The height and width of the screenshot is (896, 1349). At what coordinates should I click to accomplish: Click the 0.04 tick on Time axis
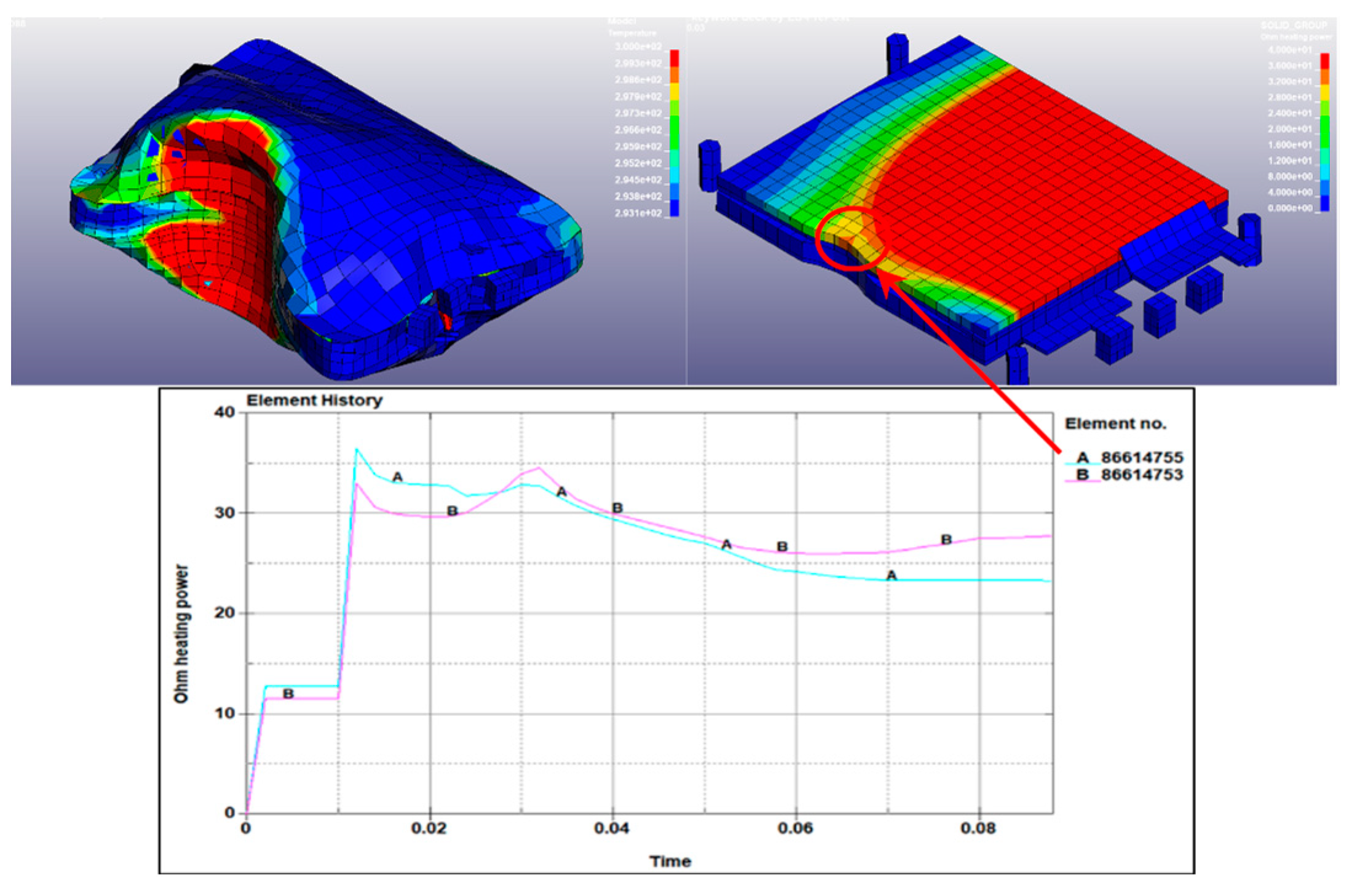pos(612,828)
